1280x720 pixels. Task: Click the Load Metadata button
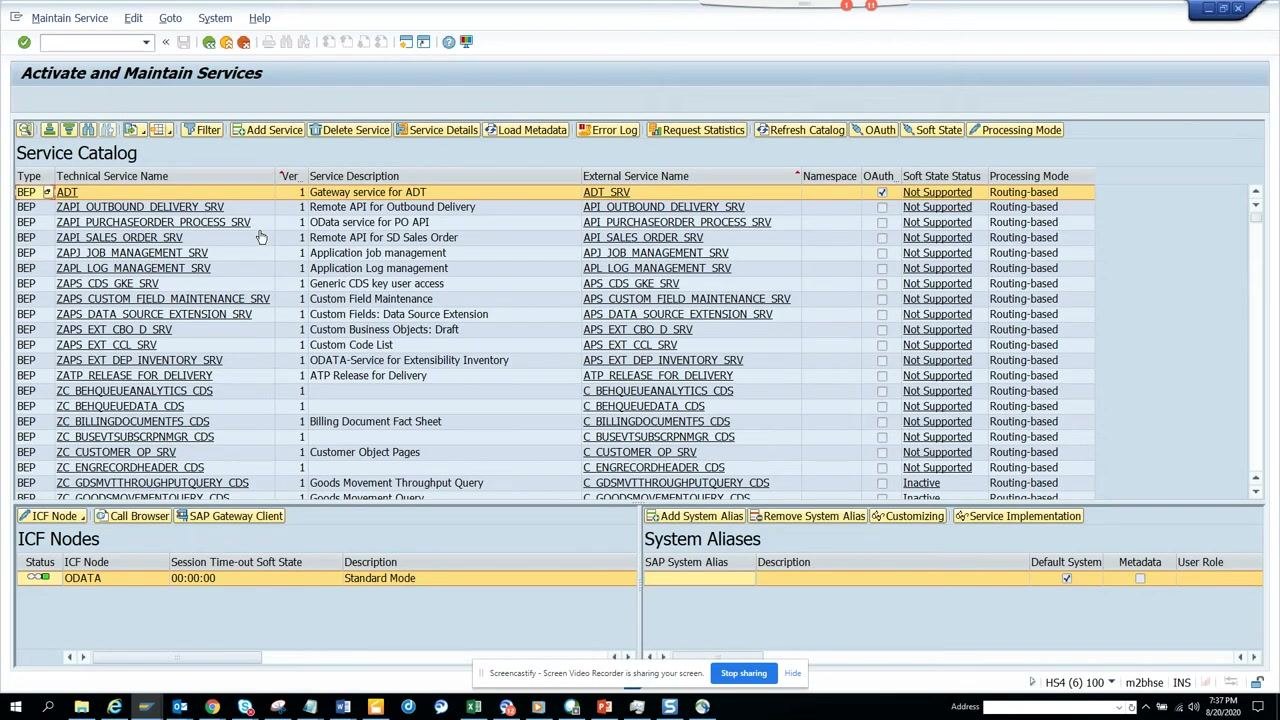(525, 130)
